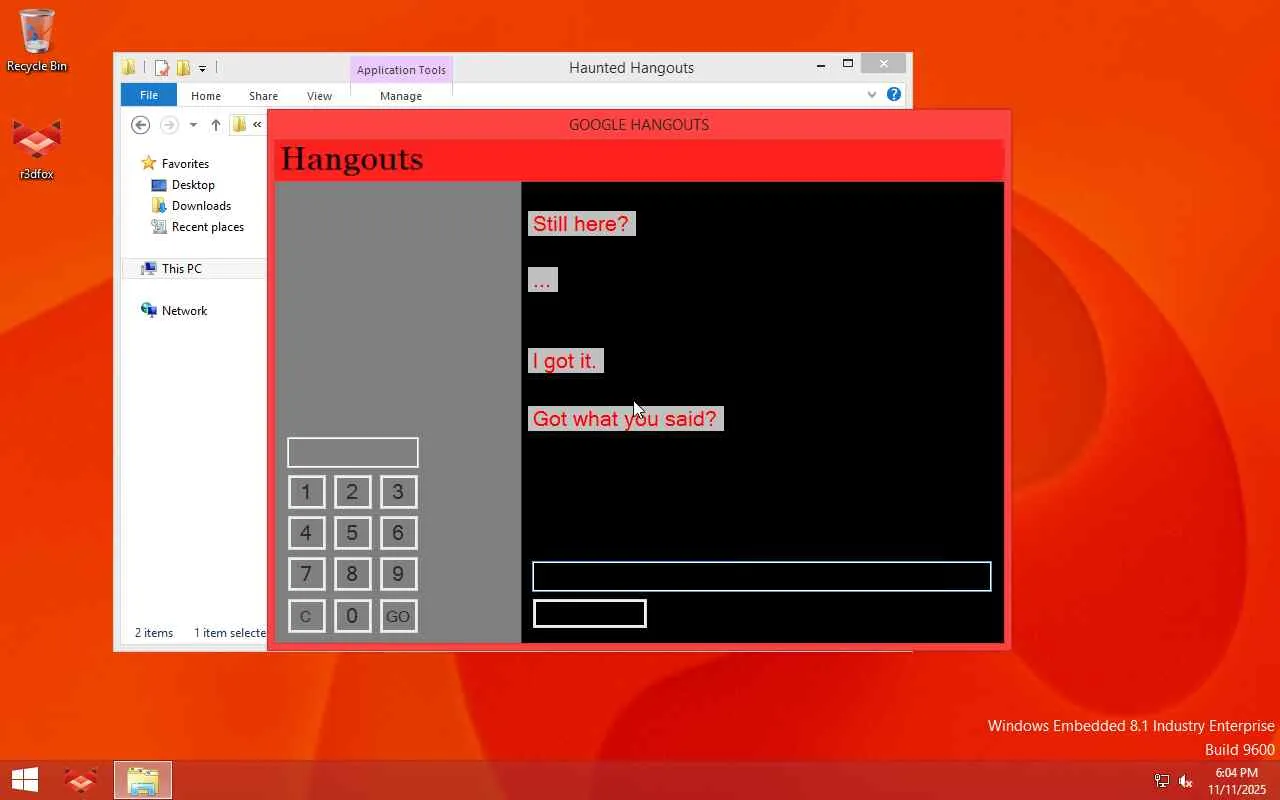Open the Recycle Bin desktop icon

pyautogui.click(x=37, y=40)
